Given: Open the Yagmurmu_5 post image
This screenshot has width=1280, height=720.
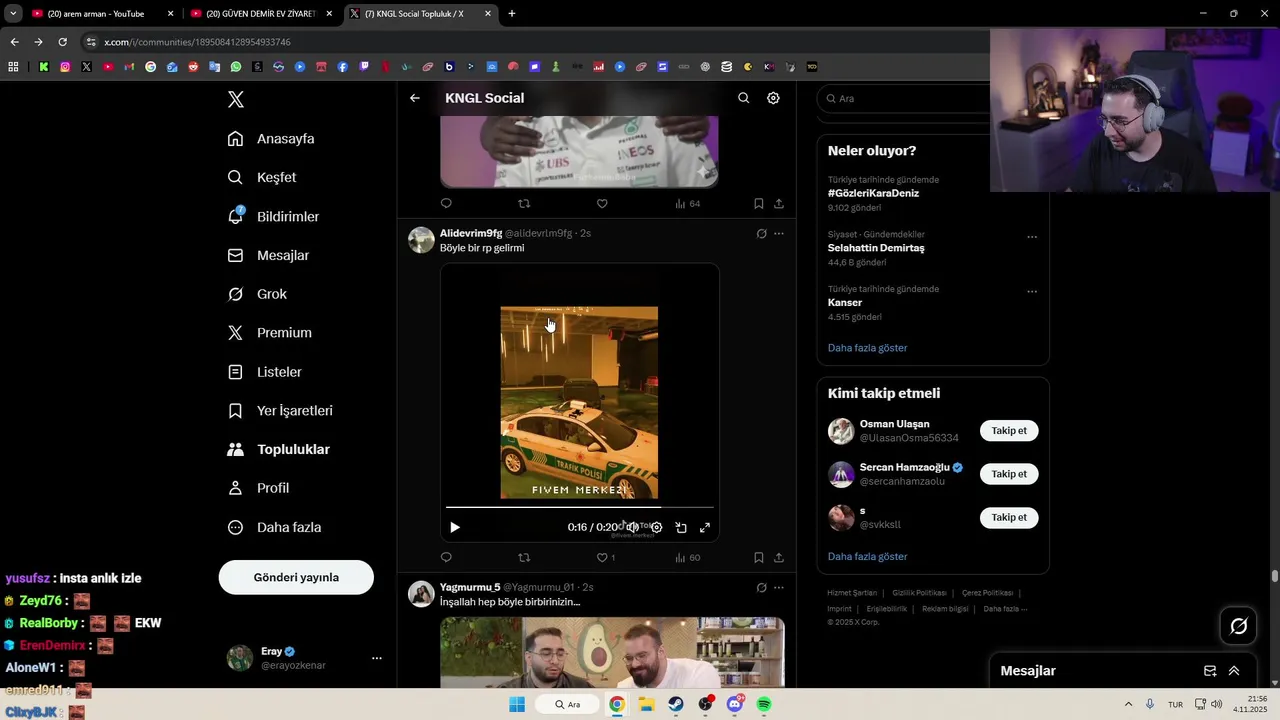Looking at the screenshot, I should coord(612,652).
